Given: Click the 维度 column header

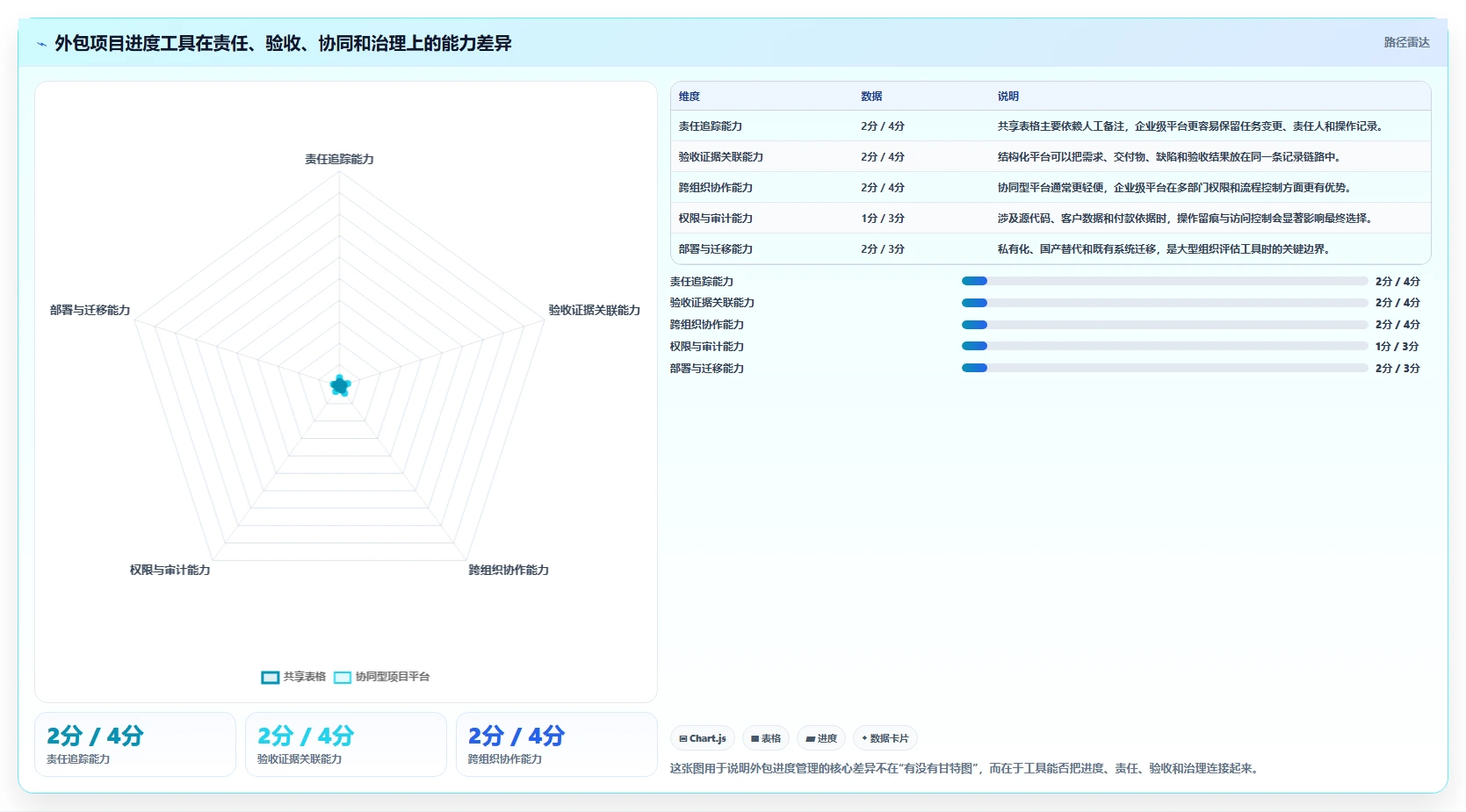Looking at the screenshot, I should pyautogui.click(x=690, y=97).
